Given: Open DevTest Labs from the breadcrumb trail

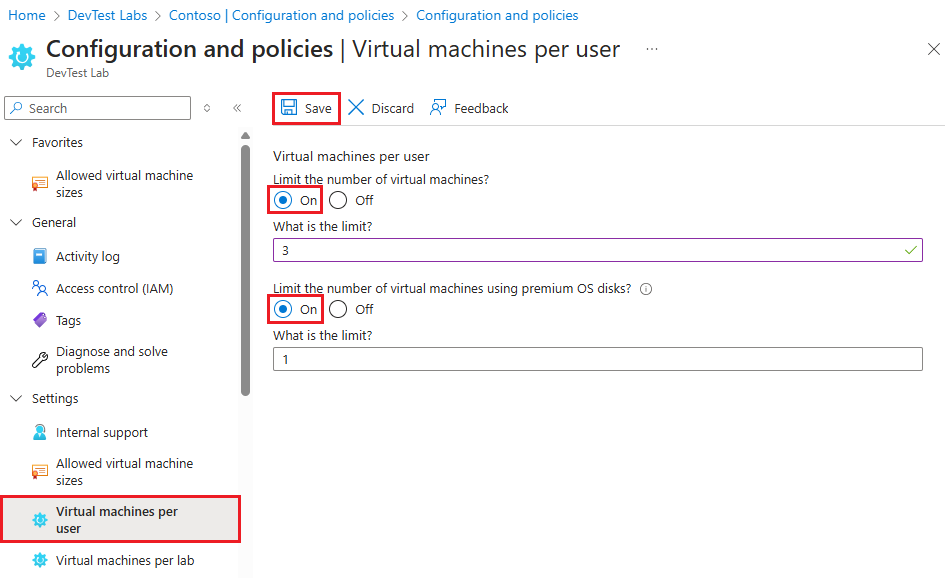Looking at the screenshot, I should pos(107,15).
